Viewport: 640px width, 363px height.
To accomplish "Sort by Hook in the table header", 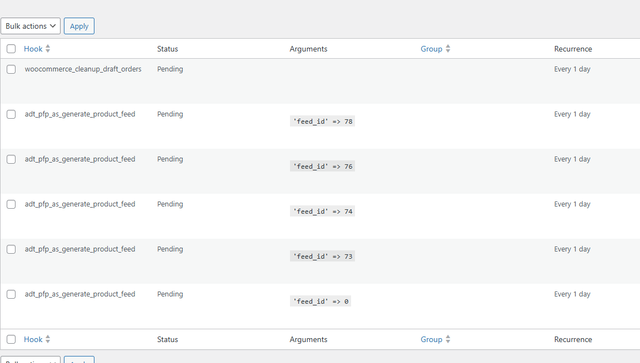I will coord(33,49).
